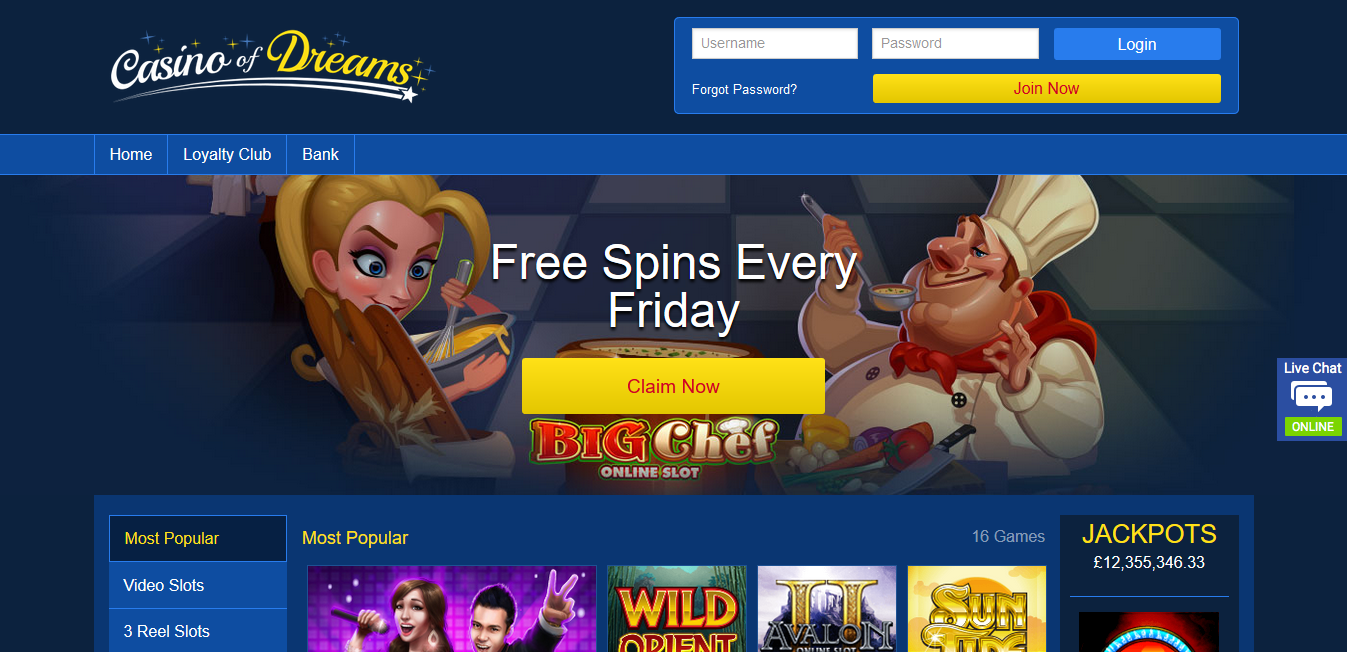Click the yellow Join Now button
Image resolution: width=1347 pixels, height=652 pixels.
[1046, 88]
